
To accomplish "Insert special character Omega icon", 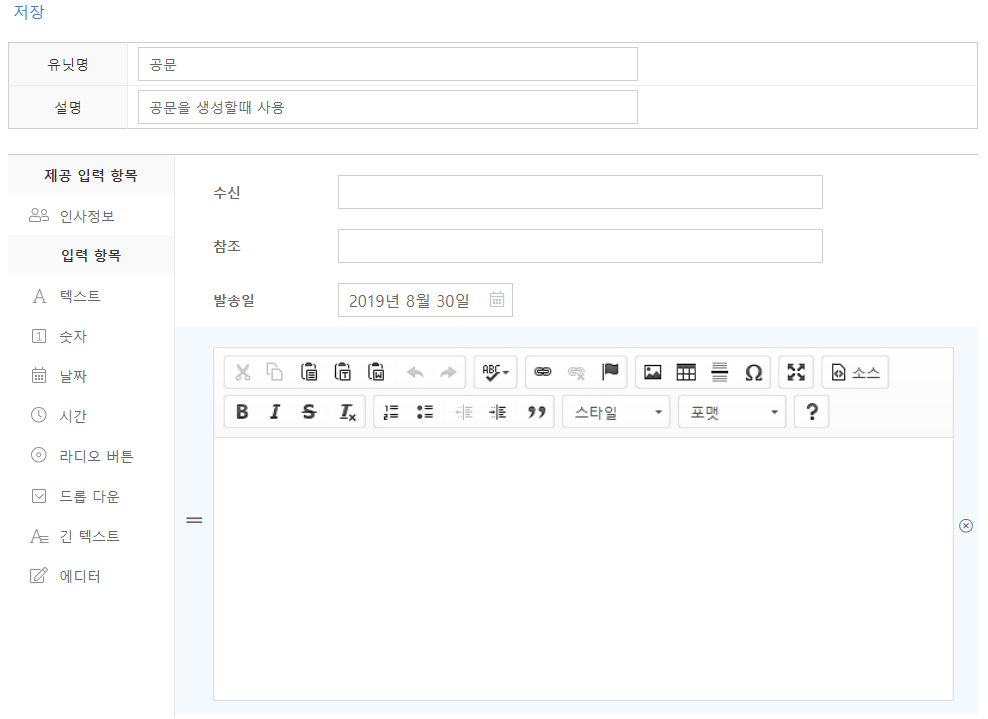I will [x=754, y=372].
